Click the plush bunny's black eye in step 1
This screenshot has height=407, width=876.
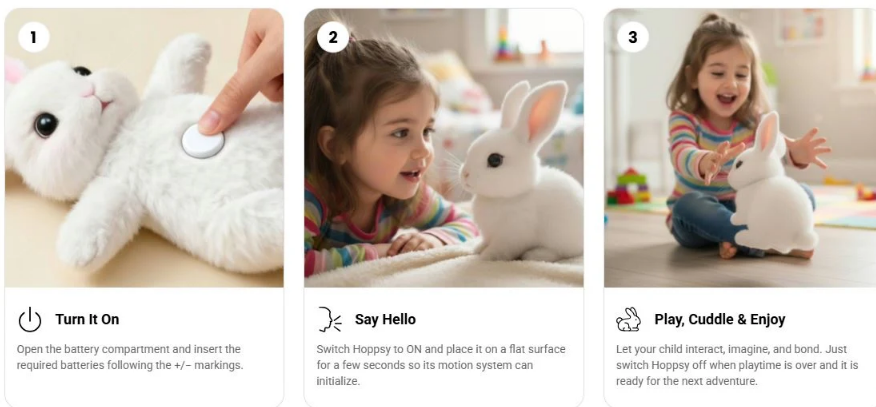pos(45,125)
